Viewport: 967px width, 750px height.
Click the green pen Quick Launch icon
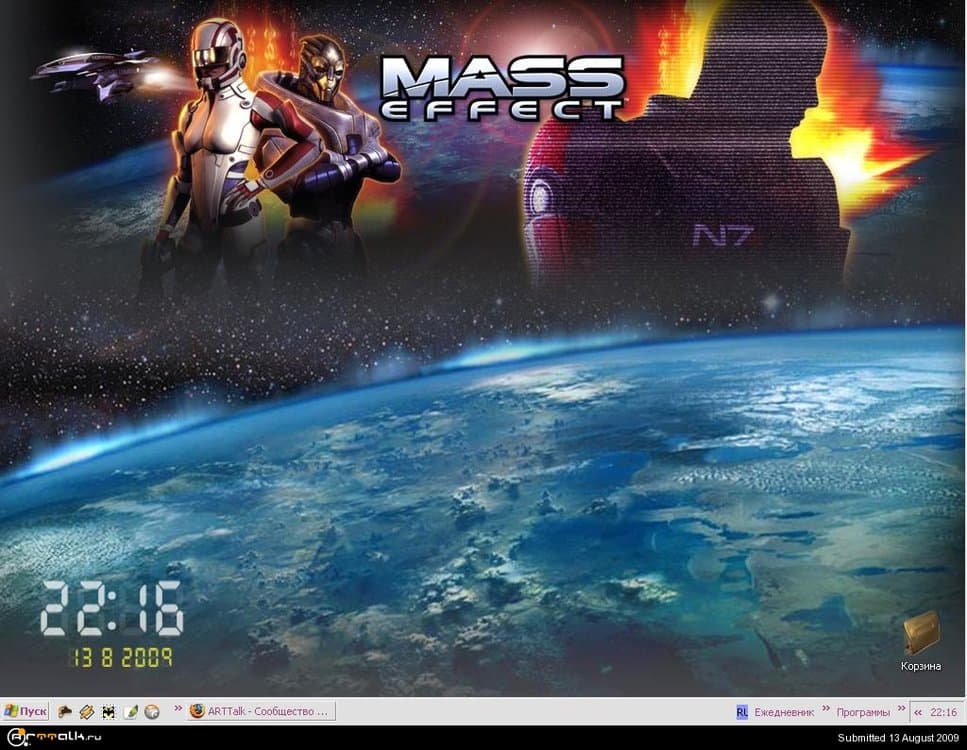click(x=130, y=712)
